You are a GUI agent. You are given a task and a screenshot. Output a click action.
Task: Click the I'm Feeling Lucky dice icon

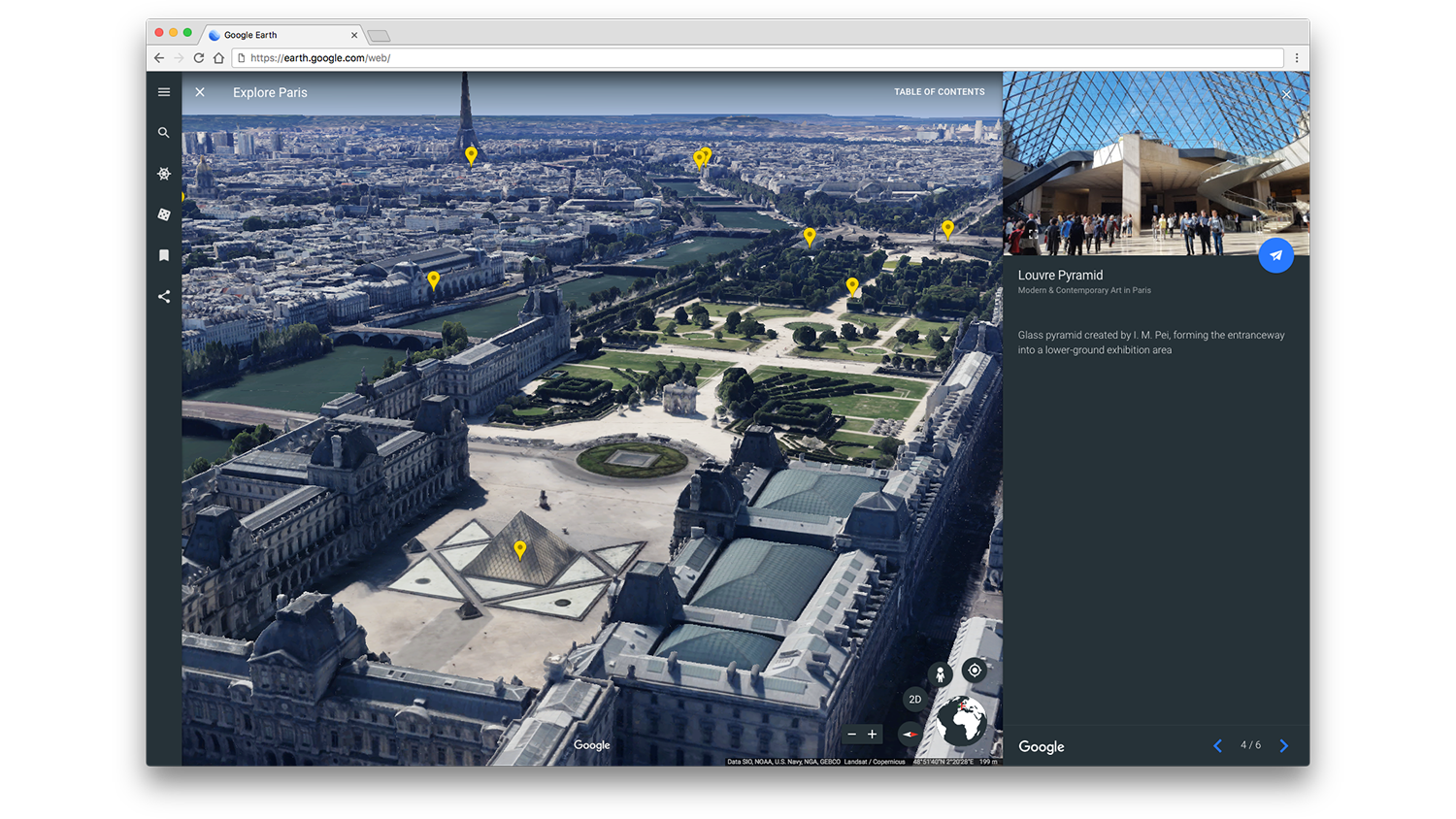[x=164, y=214]
